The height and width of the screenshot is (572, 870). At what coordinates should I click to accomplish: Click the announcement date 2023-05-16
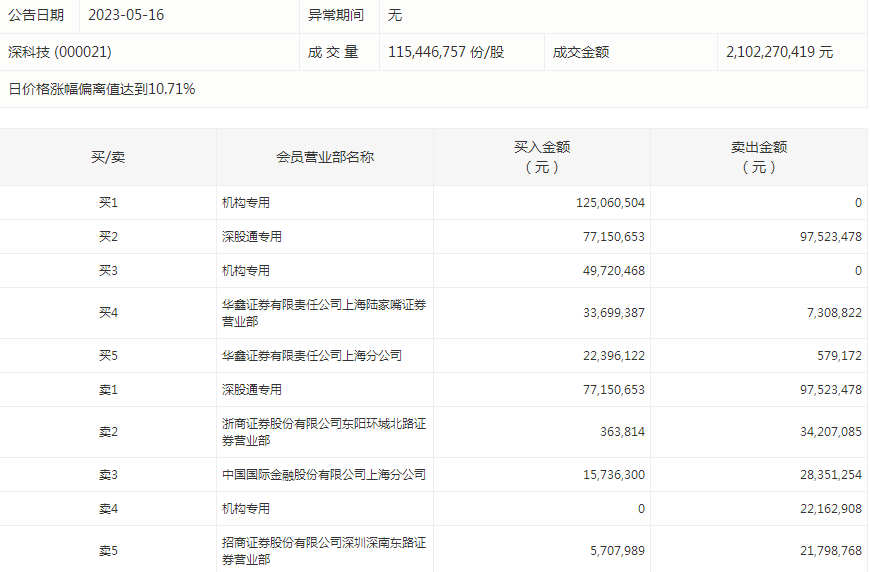pyautogui.click(x=126, y=15)
